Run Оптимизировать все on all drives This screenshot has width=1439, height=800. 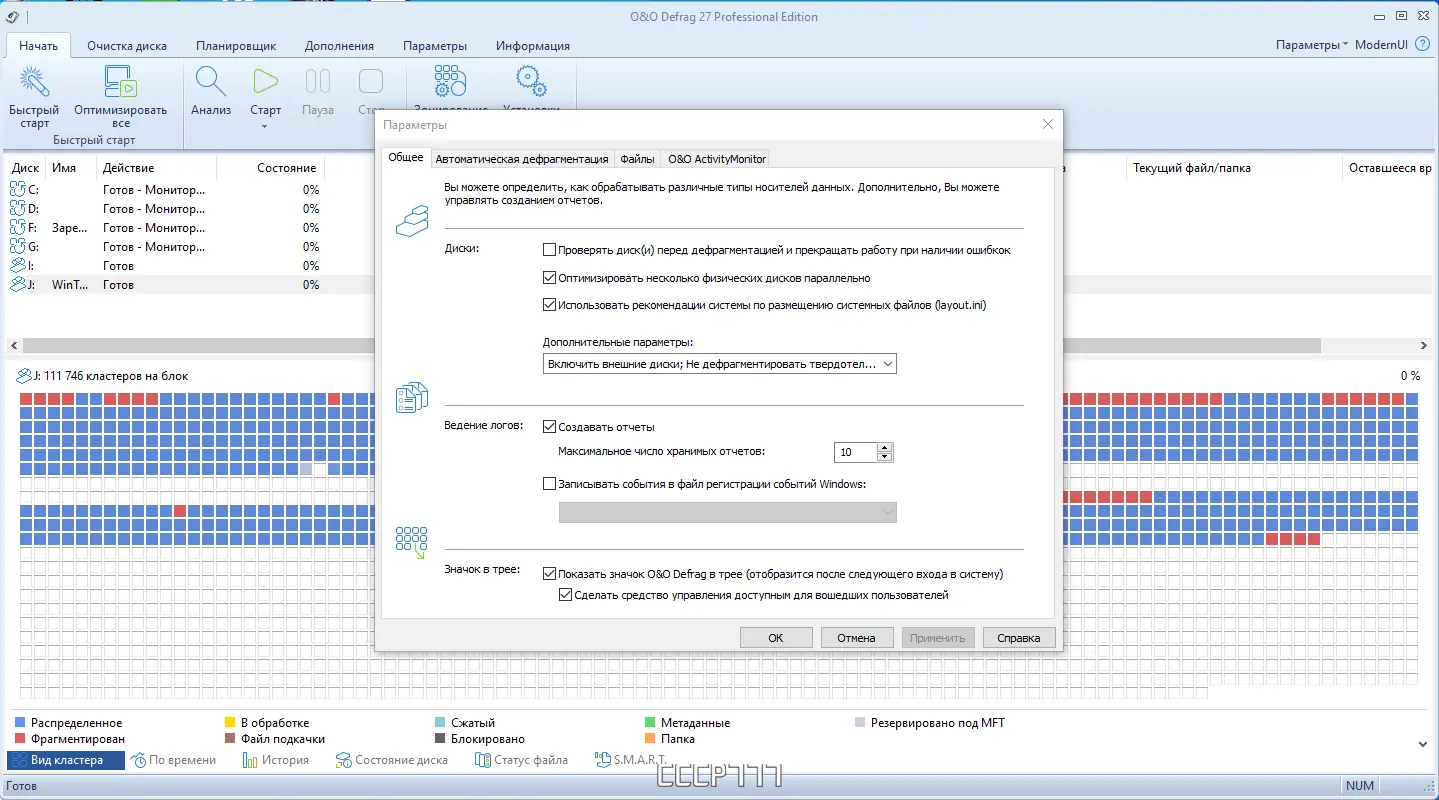(x=121, y=97)
